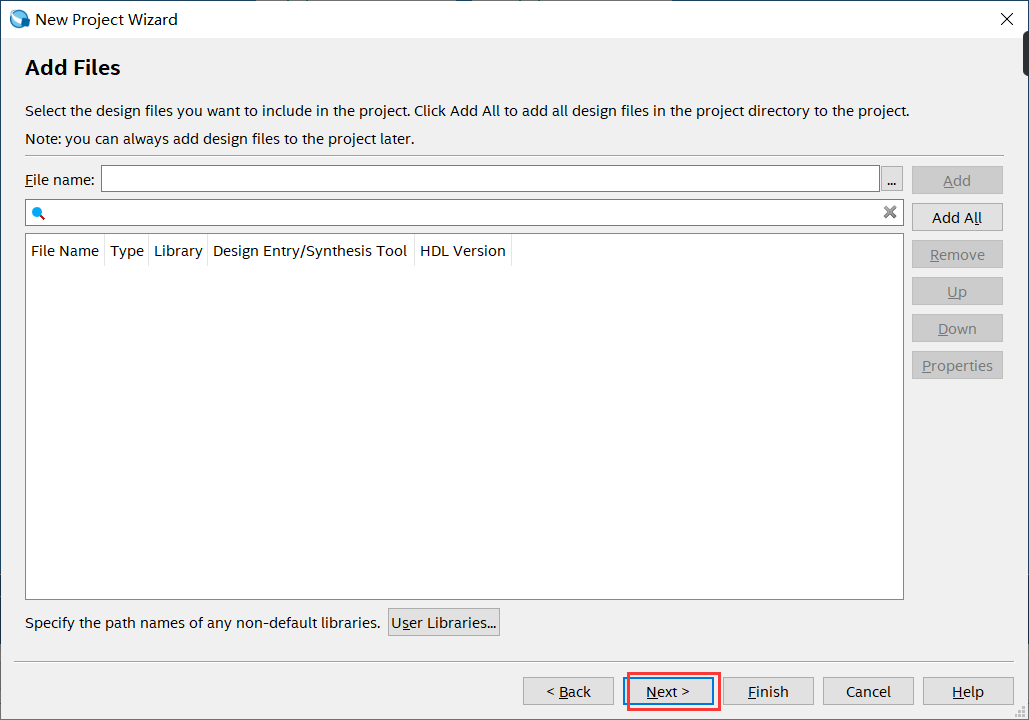The width and height of the screenshot is (1029, 720).
Task: Click Finish to complete the wizard
Action: click(x=768, y=691)
